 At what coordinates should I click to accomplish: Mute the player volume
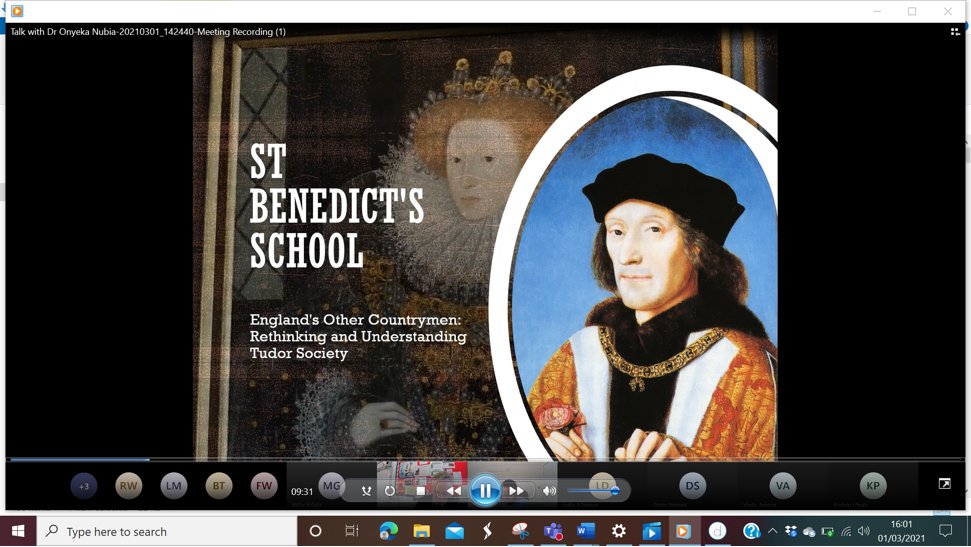coord(549,491)
